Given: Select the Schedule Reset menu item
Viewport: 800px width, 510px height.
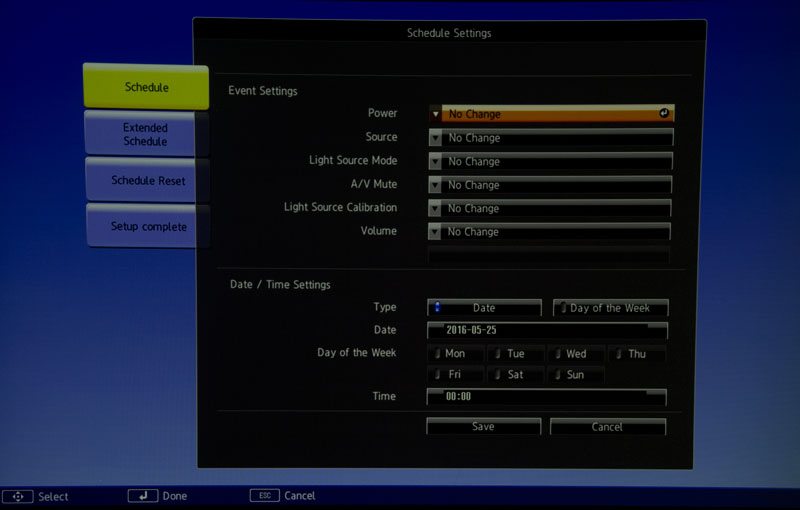Looking at the screenshot, I should [148, 181].
